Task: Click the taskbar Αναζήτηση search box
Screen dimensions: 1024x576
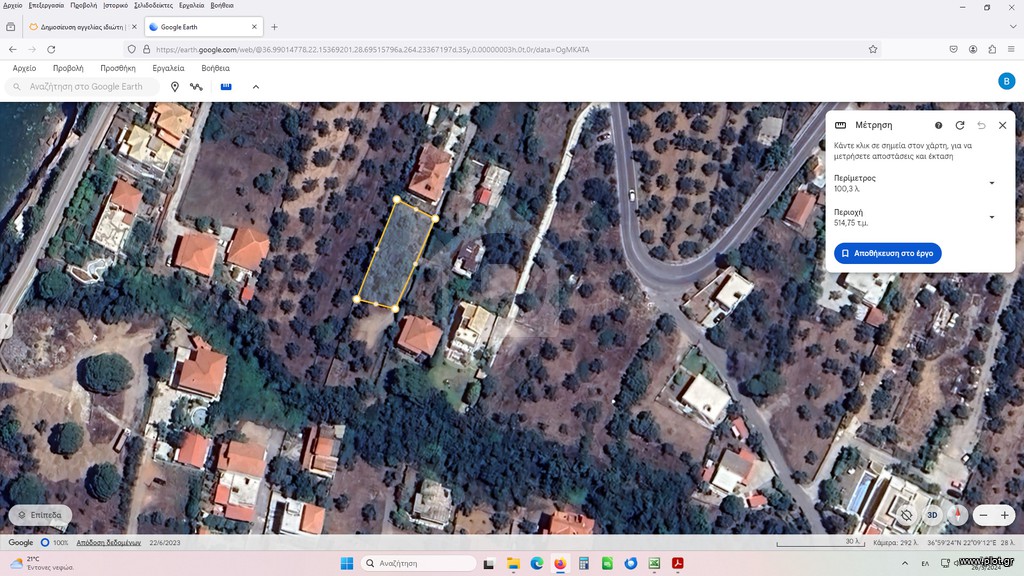Action: 419,563
